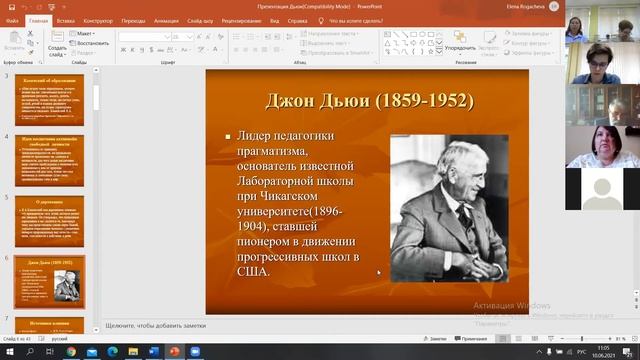640x360 pixels.
Task: Select the rectangle shape in shapes gallery
Action: point(413,34)
